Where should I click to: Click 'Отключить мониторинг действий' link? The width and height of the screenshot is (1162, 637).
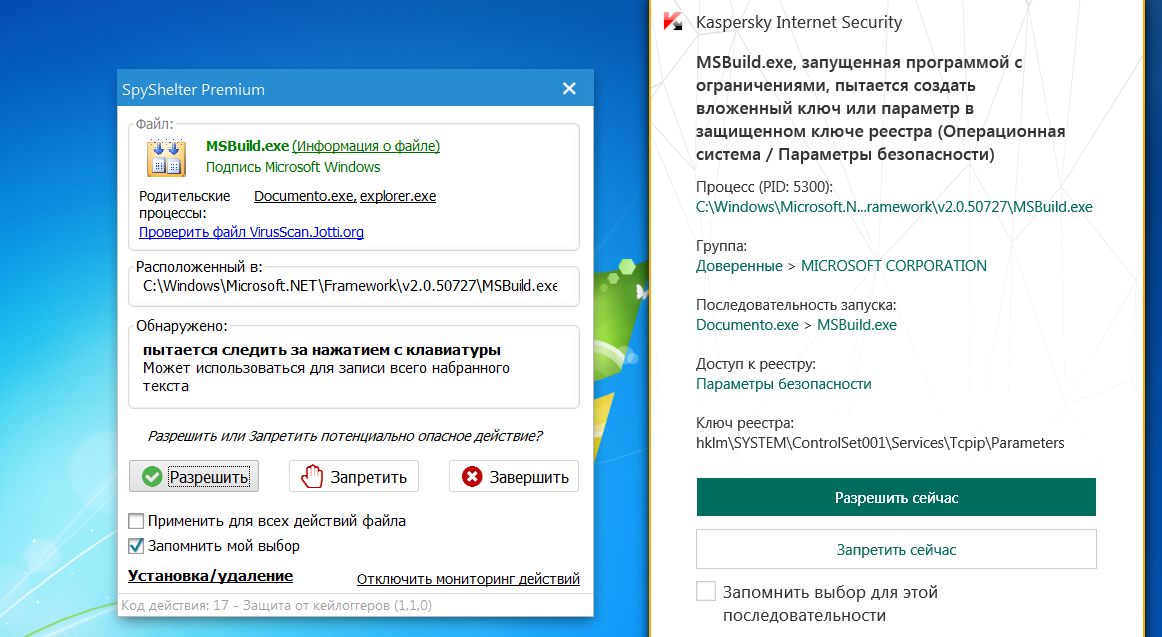(x=468, y=579)
